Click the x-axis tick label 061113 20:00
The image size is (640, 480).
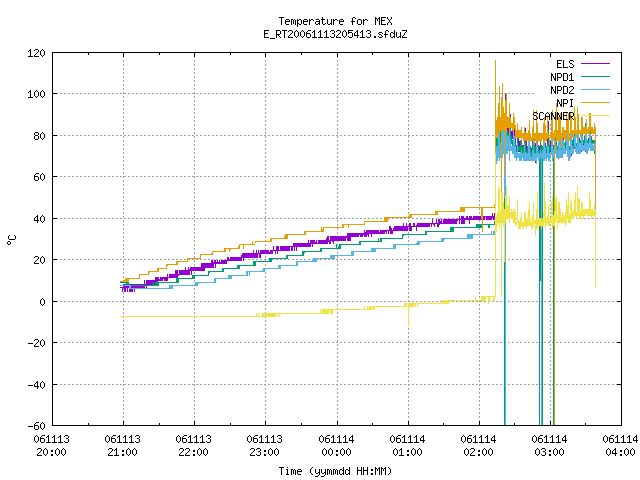[51, 446]
